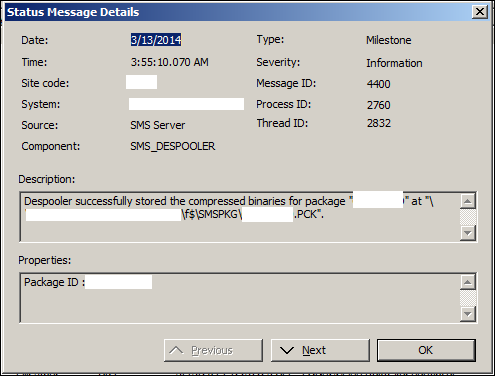Click the System value field

(186, 104)
